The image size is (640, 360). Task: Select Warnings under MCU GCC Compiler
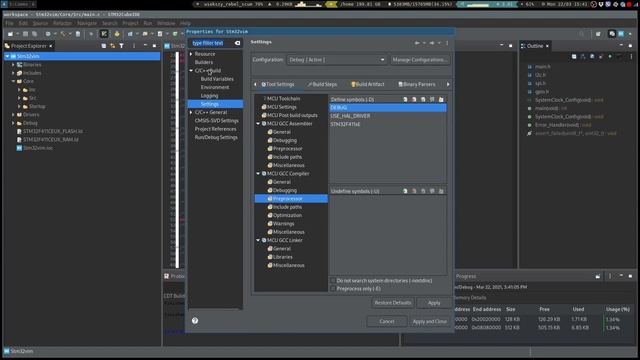[x=280, y=224]
